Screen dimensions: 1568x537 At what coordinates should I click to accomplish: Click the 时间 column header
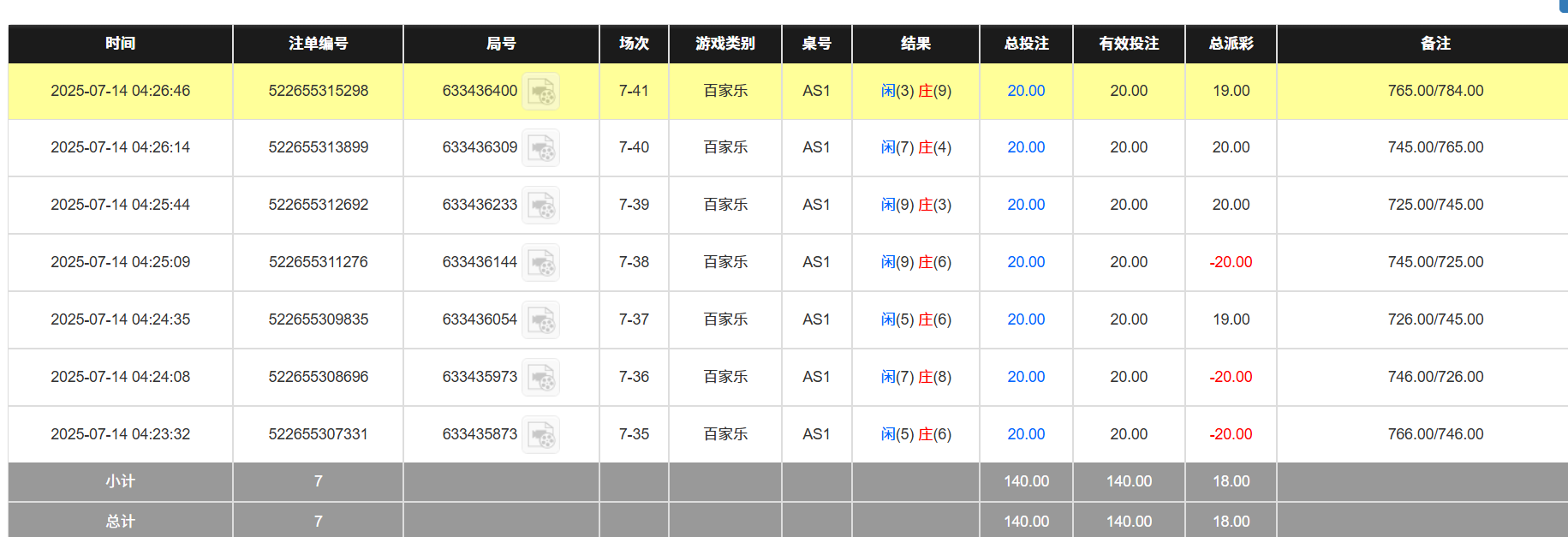(120, 44)
